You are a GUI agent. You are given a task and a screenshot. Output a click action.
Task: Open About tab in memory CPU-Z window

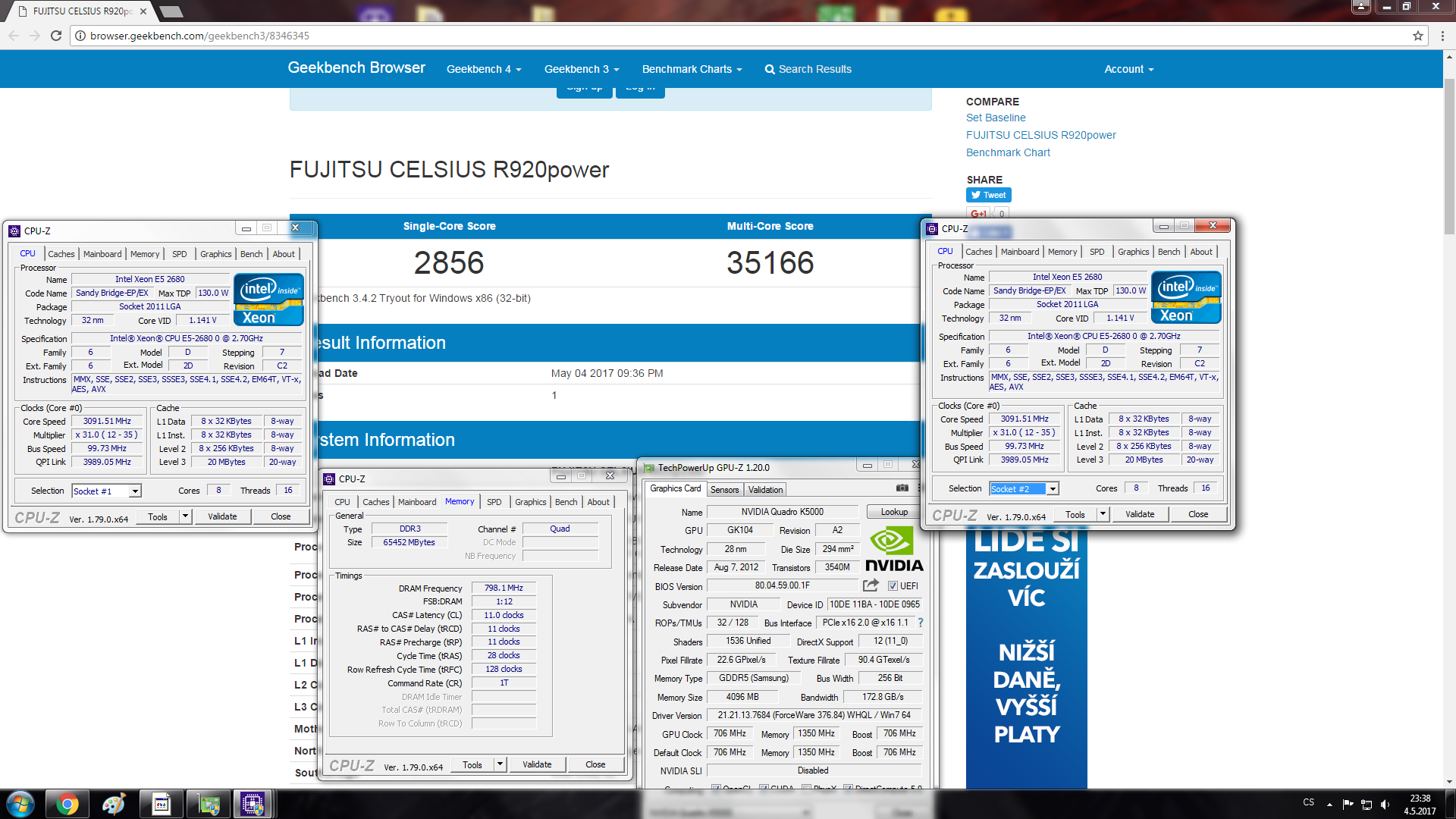pos(598,502)
